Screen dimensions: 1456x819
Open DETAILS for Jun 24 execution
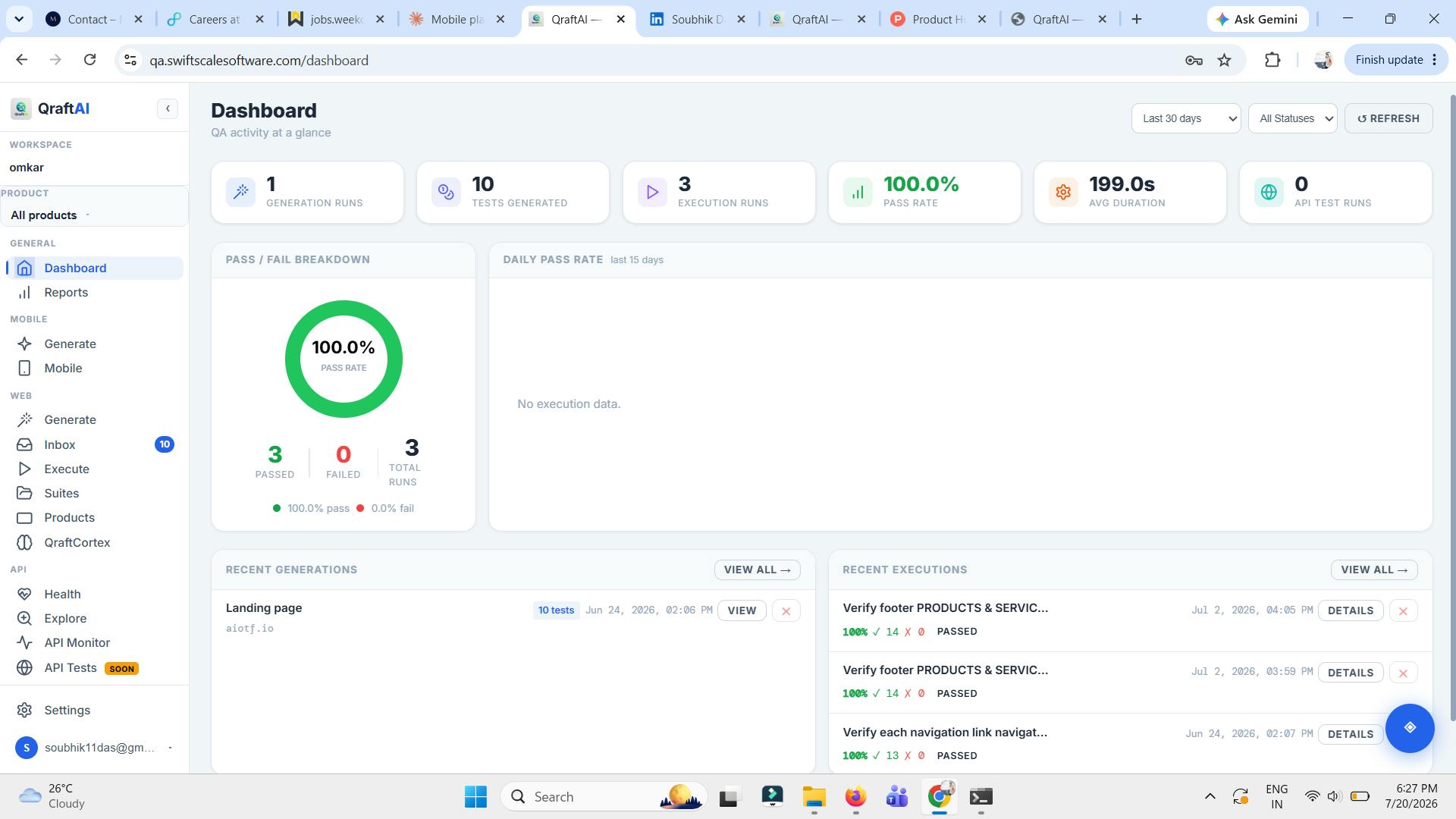[1350, 734]
